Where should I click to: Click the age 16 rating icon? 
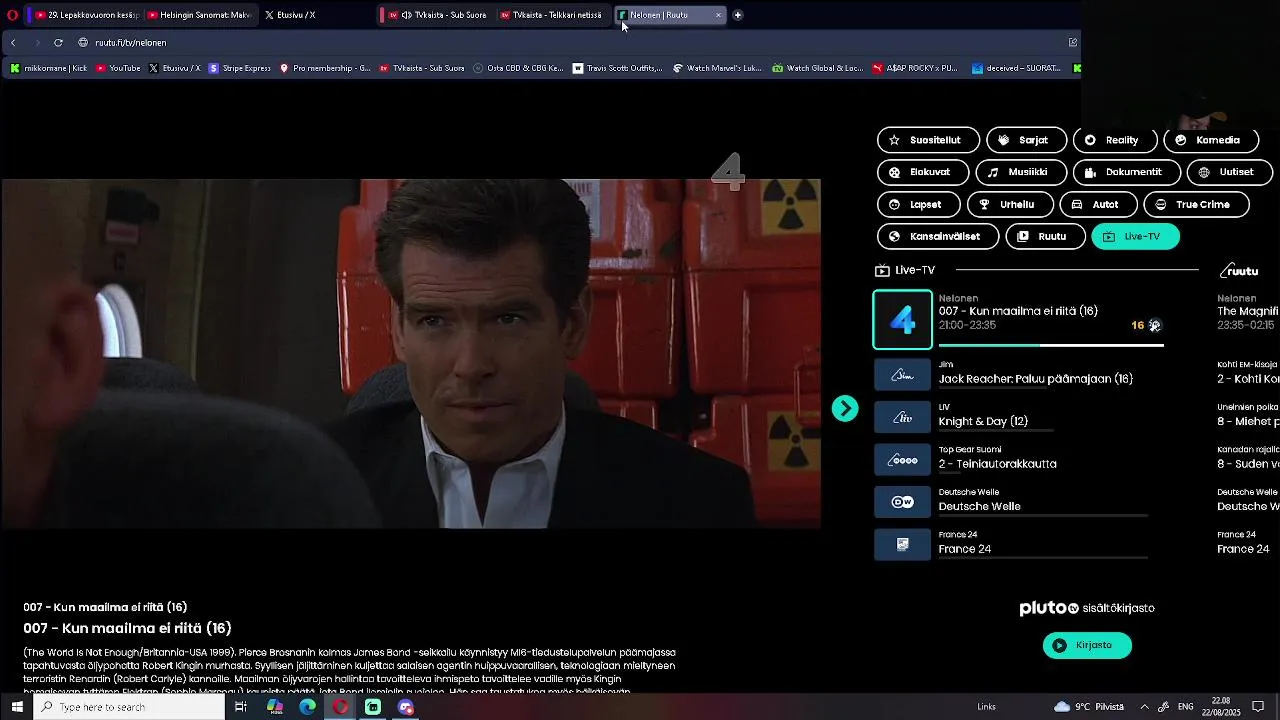[1137, 325]
